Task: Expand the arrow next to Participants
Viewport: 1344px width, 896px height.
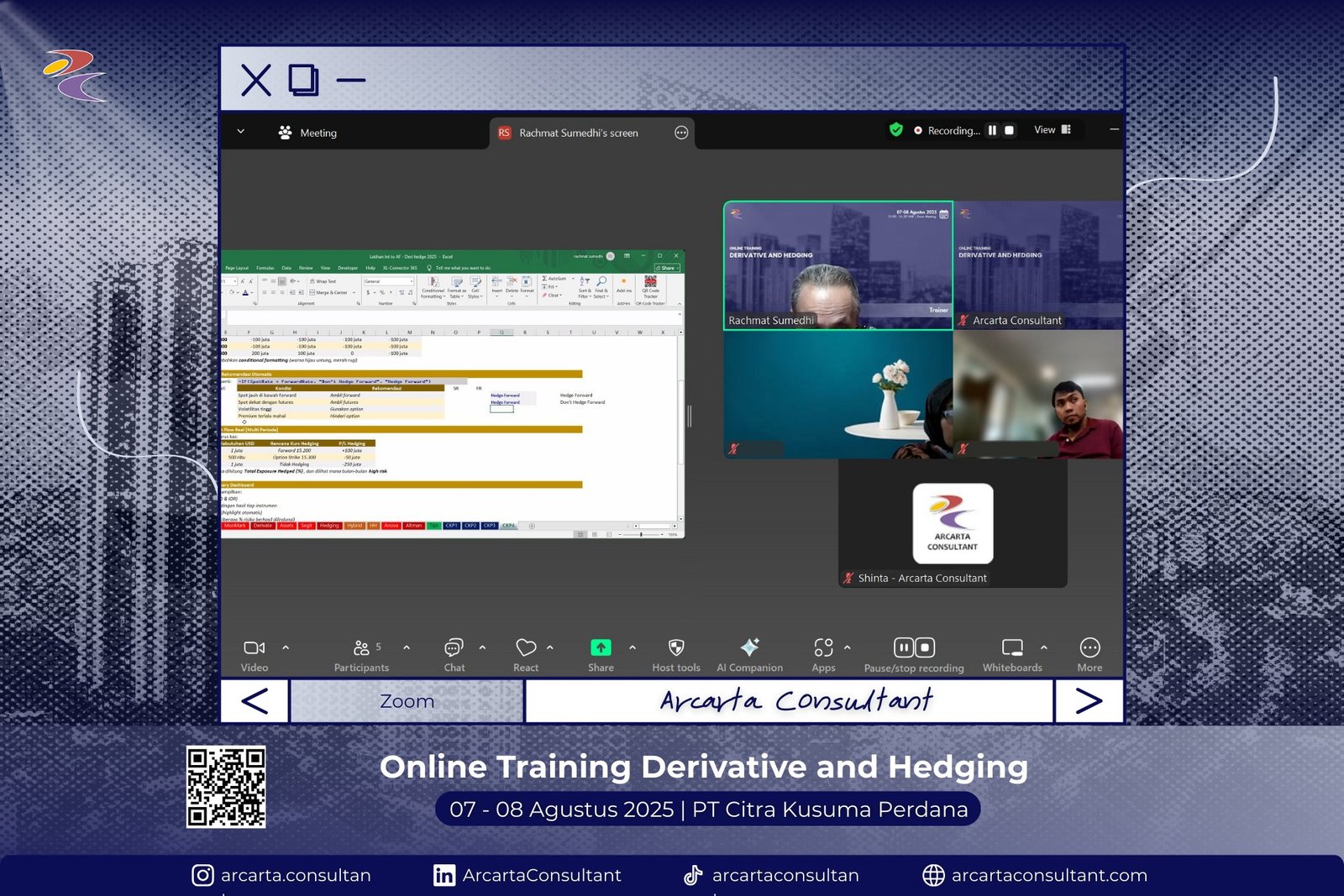Action: pyautogui.click(x=407, y=647)
